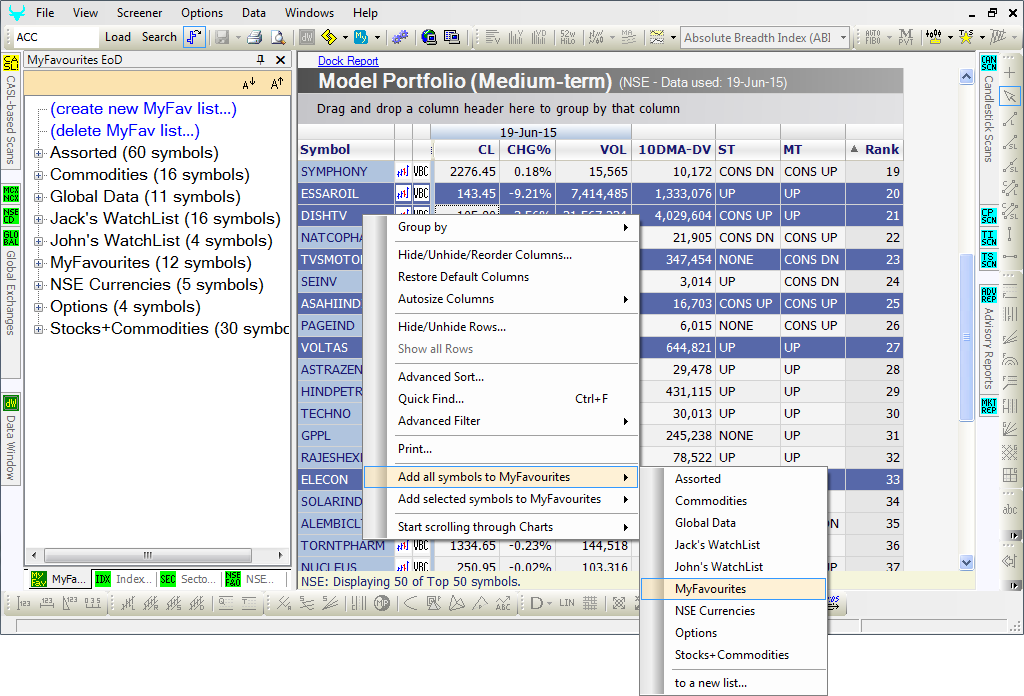
Task: Click '(create new MyFav list...)' link
Action: point(143,108)
